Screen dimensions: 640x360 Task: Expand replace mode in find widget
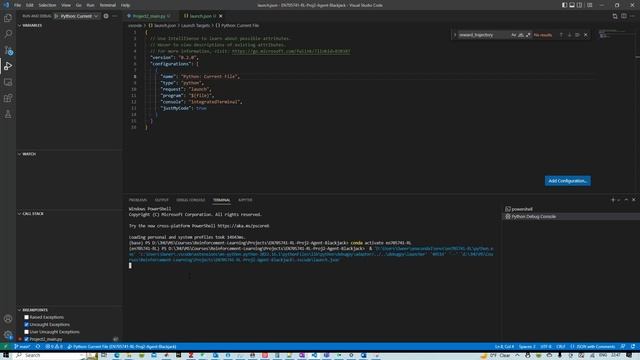tap(455, 35)
